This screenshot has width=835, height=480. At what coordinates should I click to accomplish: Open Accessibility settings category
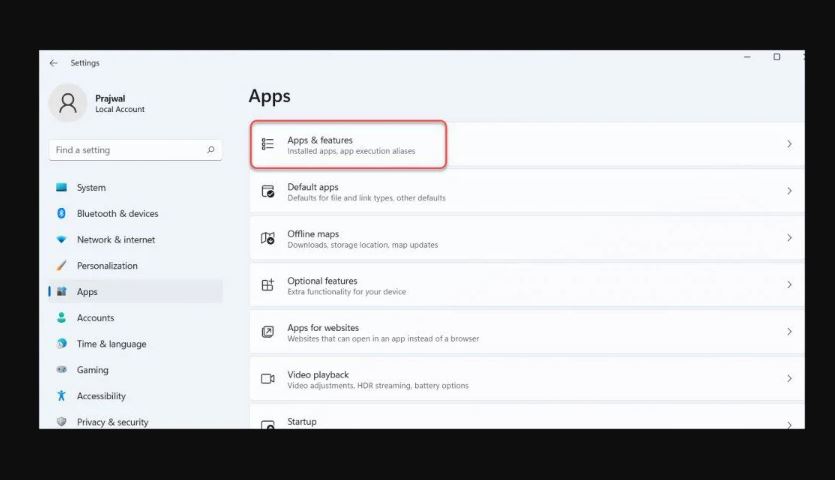pyautogui.click(x=135, y=395)
